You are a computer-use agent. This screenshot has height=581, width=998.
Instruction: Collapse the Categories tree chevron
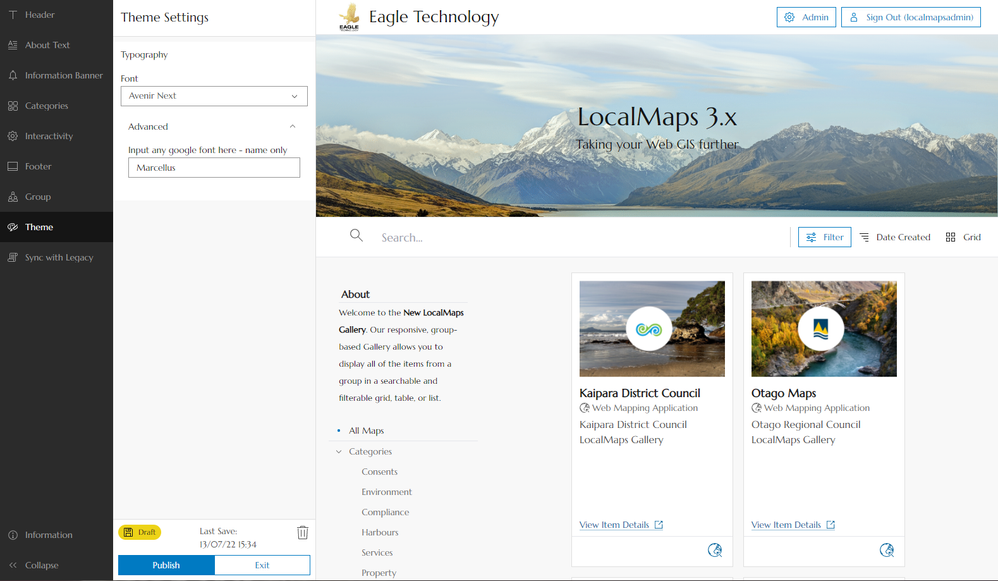[339, 452]
